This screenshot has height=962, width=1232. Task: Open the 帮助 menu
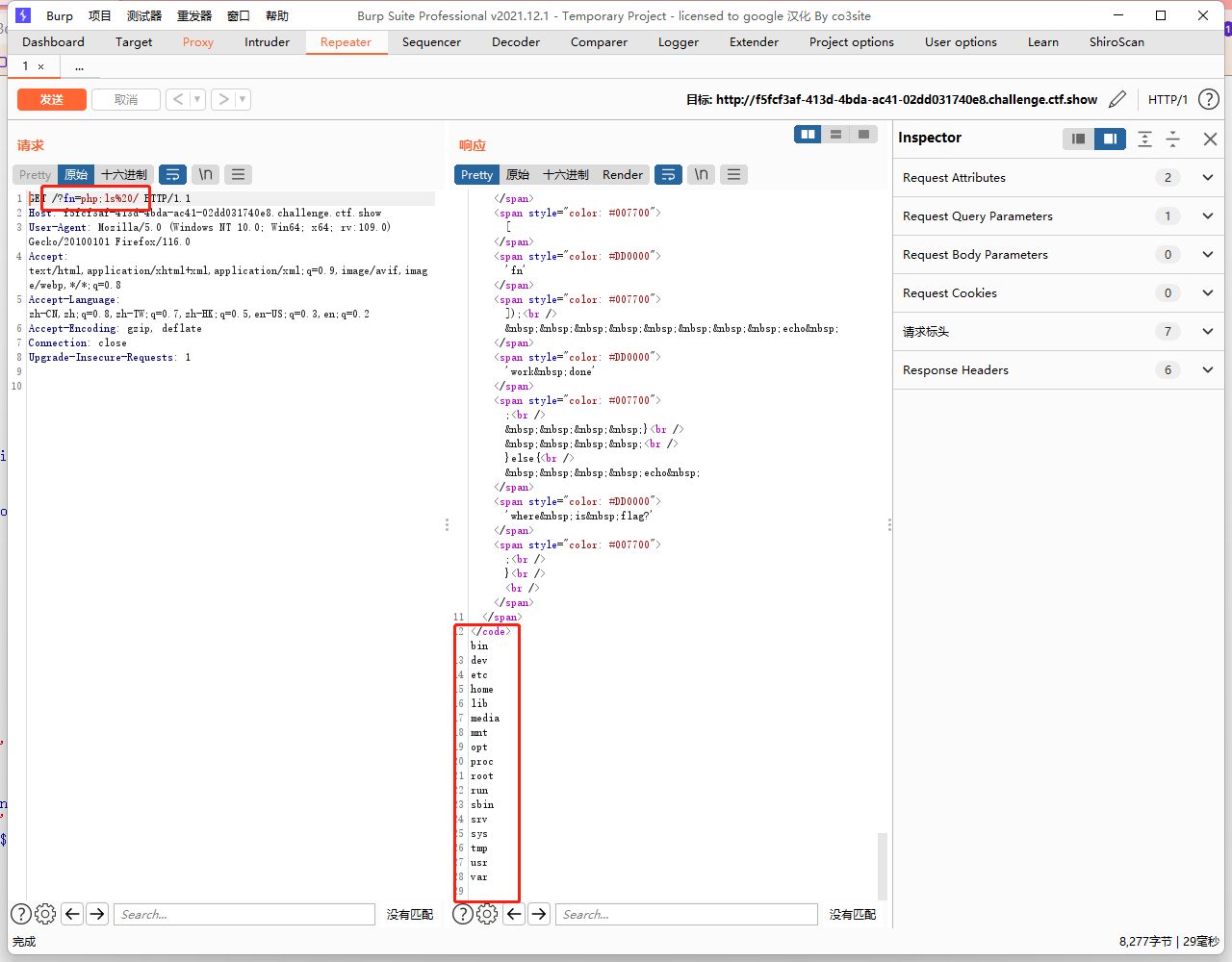[277, 15]
